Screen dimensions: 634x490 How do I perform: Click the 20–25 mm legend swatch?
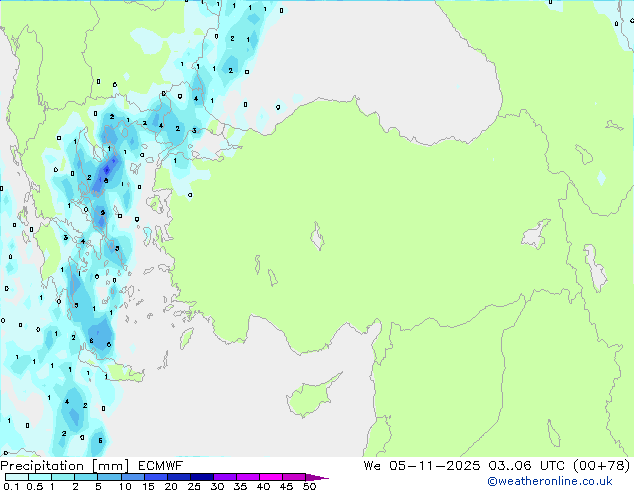click(178, 477)
